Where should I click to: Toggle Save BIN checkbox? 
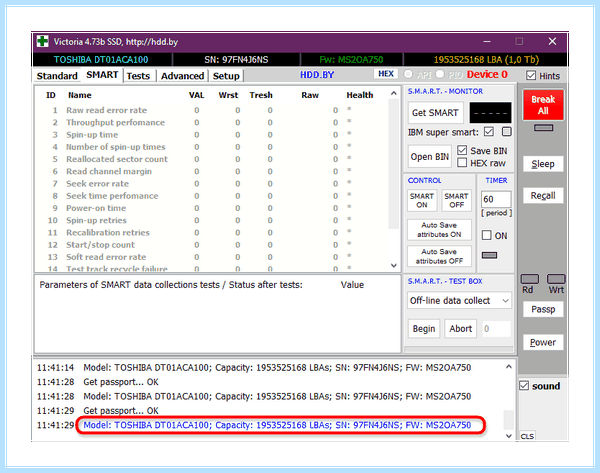click(x=462, y=150)
